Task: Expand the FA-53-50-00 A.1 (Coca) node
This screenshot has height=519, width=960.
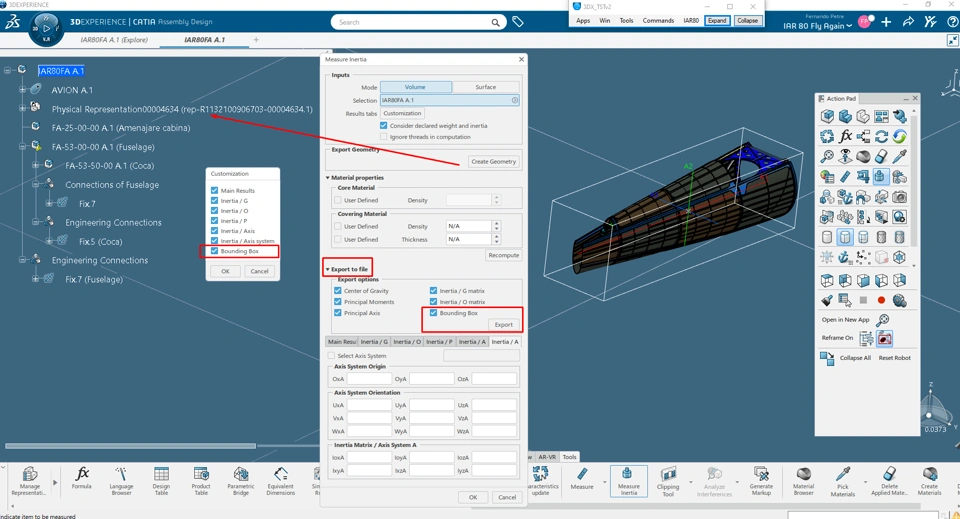Action: click(36, 165)
